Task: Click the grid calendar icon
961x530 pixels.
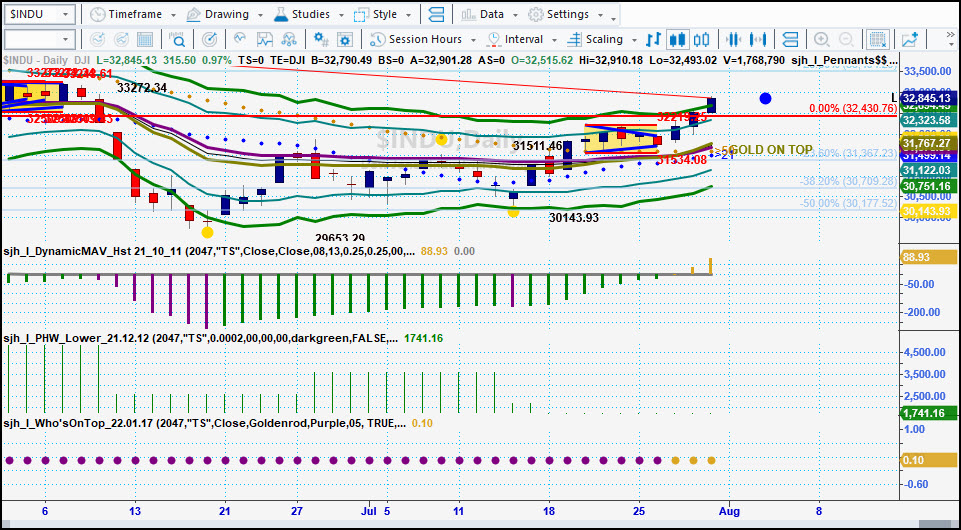Action: pos(145,40)
